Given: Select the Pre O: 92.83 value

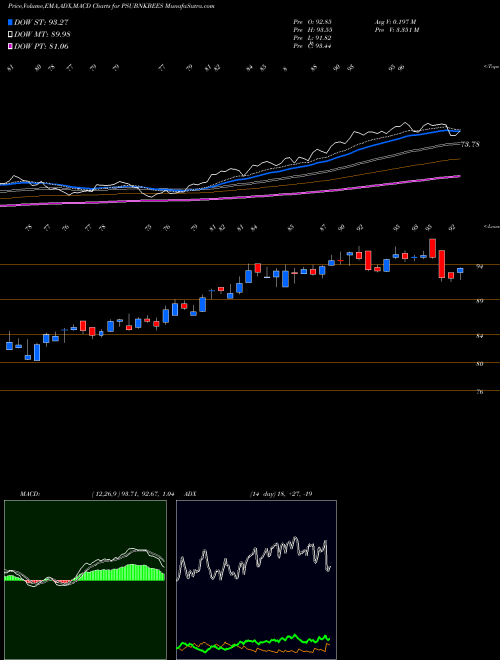Looking at the screenshot, I should [x=312, y=22].
